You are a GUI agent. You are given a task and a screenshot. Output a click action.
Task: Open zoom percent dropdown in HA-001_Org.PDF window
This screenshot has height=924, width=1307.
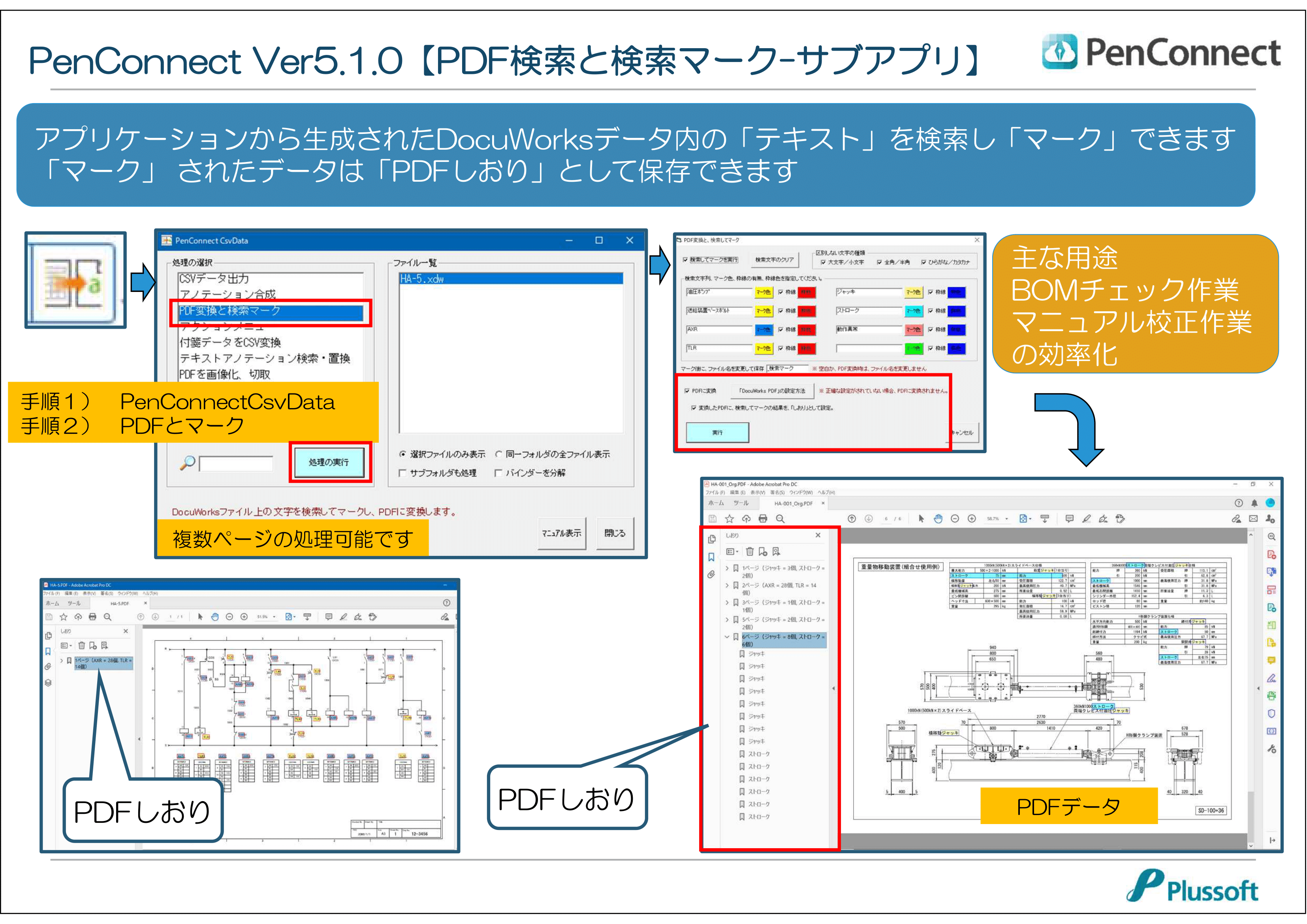pyautogui.click(x=1007, y=519)
